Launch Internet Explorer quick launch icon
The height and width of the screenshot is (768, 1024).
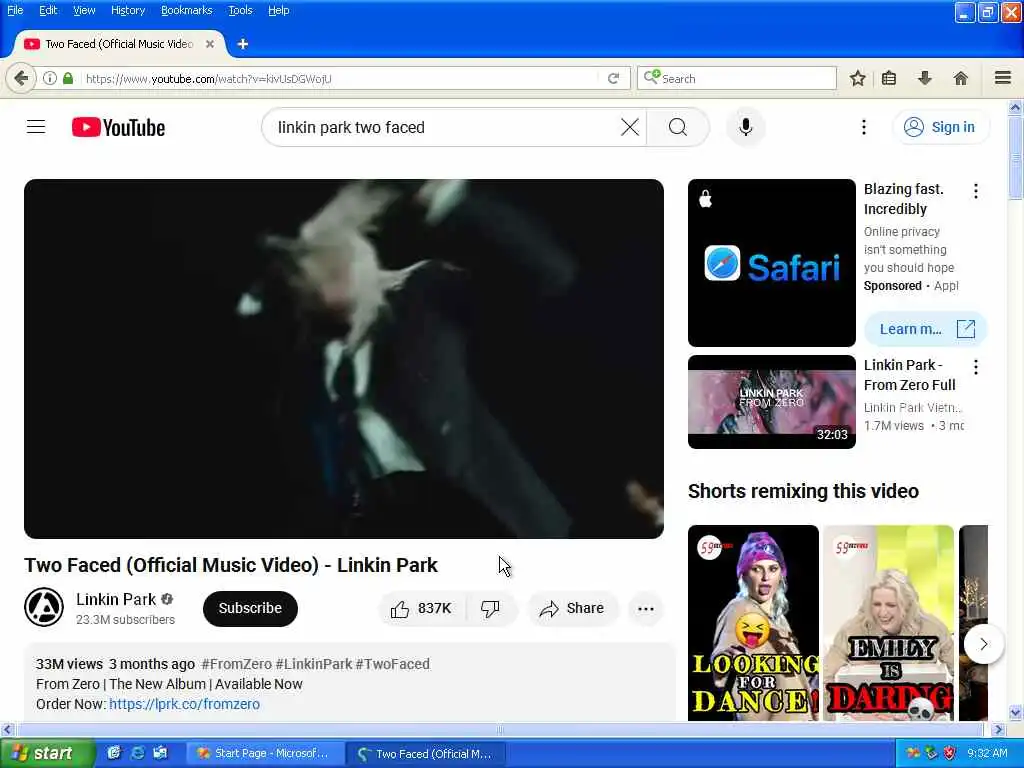tap(137, 753)
